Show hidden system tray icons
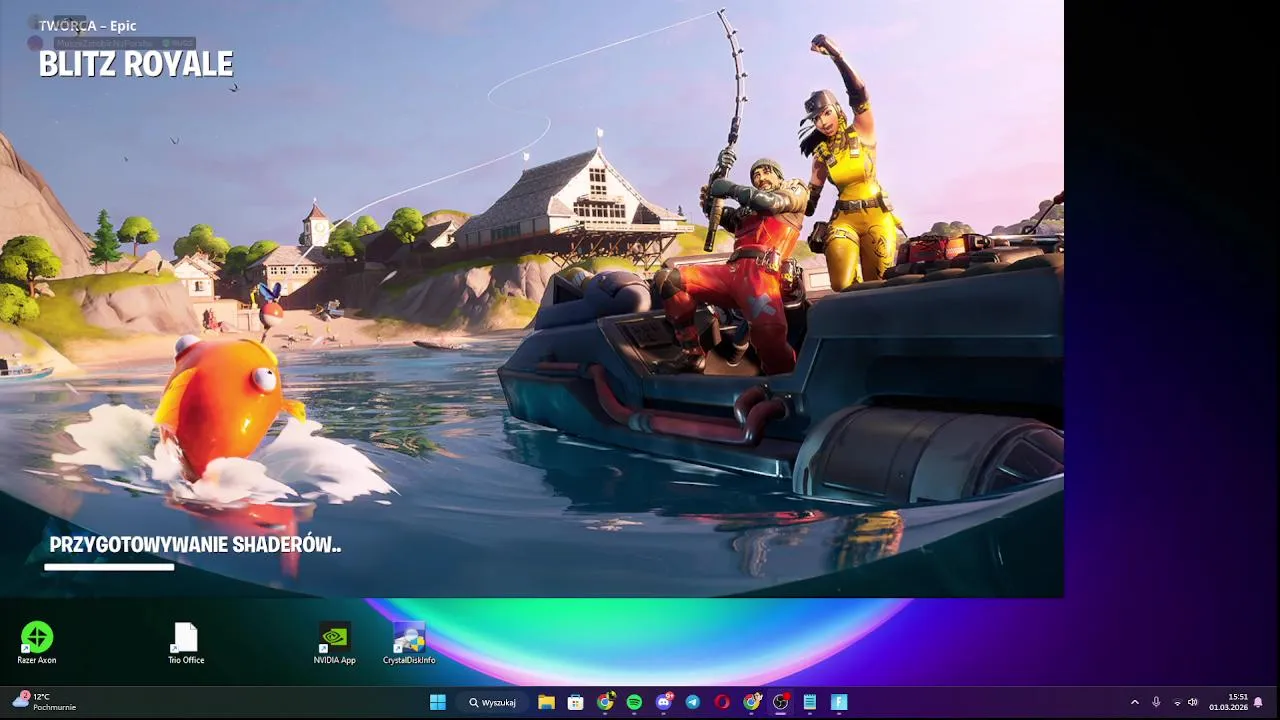This screenshot has height=720, width=1280. [1134, 702]
